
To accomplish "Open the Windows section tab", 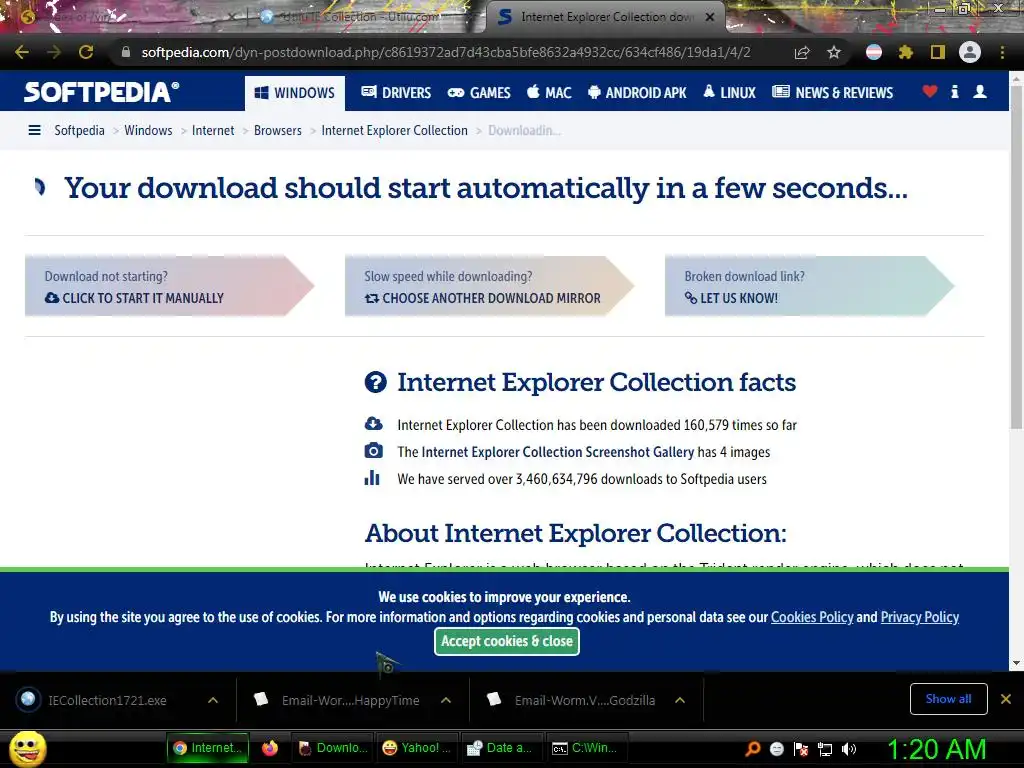I will pos(295,93).
